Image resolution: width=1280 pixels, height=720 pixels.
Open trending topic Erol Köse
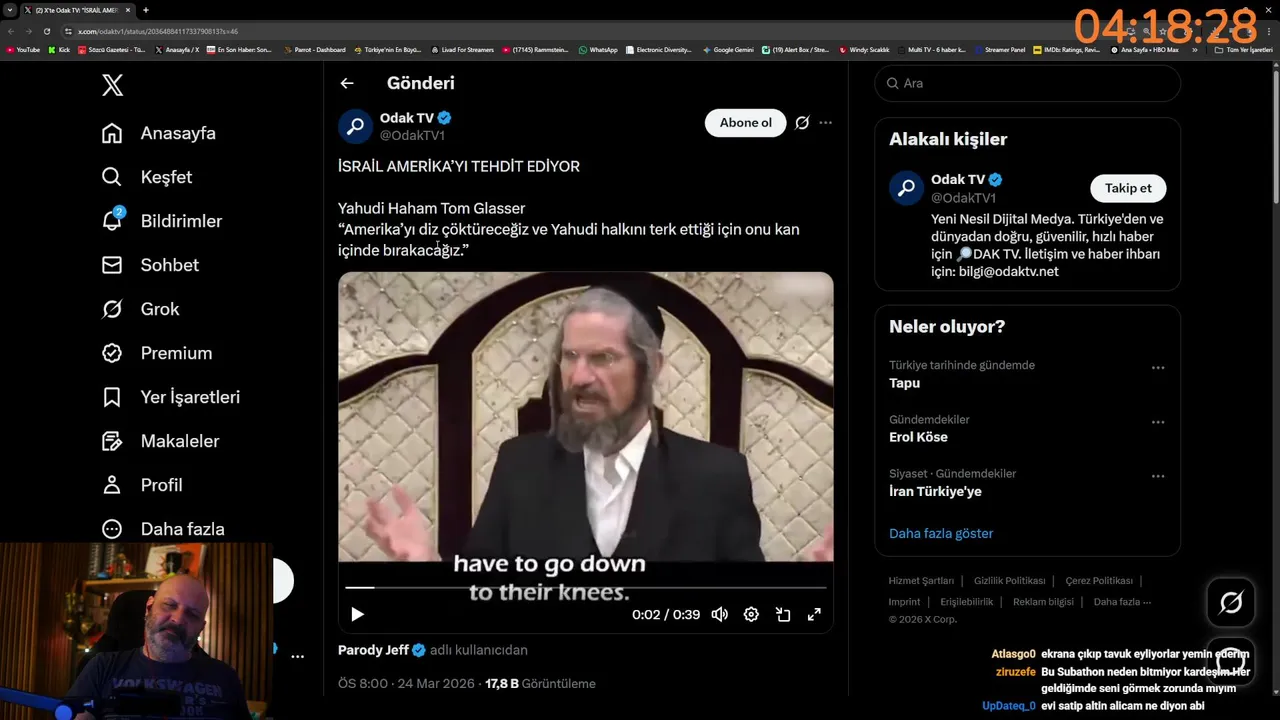[x=918, y=437]
